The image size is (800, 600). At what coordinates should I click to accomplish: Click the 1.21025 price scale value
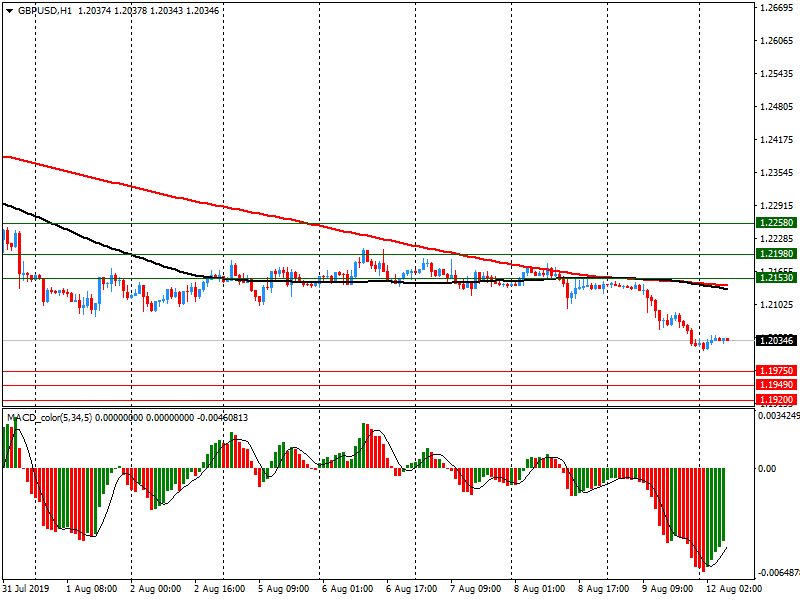click(x=777, y=305)
